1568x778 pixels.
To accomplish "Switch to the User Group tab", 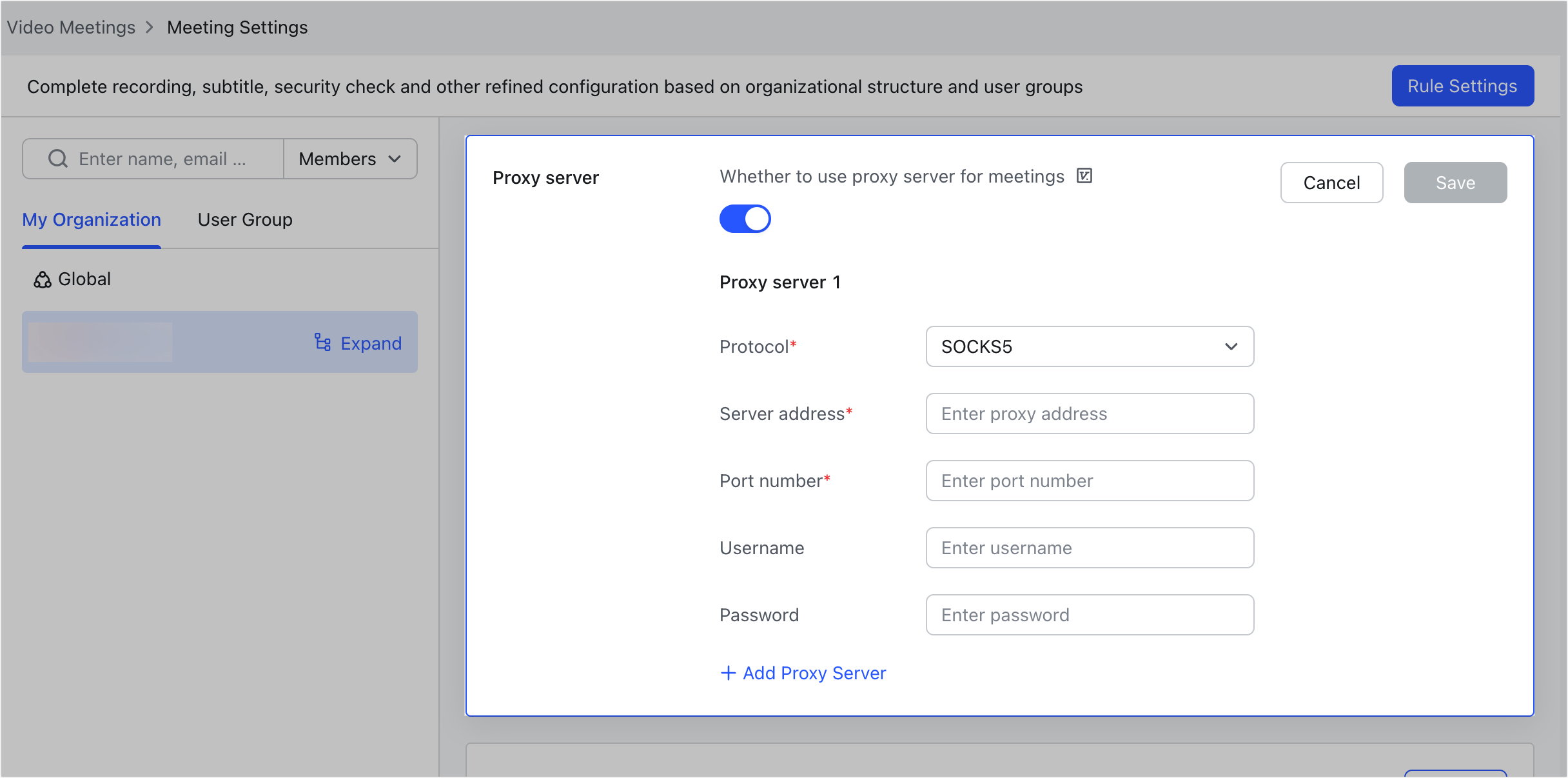I will click(x=245, y=219).
